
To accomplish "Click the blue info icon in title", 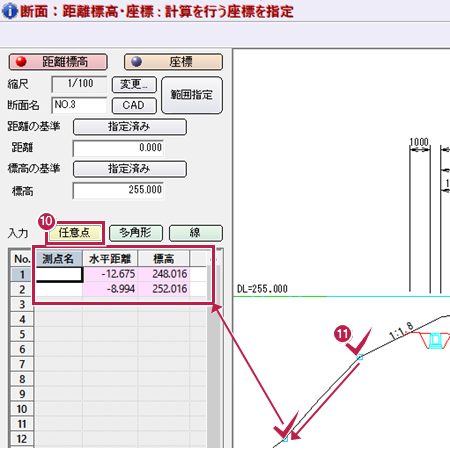I will 9,11.
